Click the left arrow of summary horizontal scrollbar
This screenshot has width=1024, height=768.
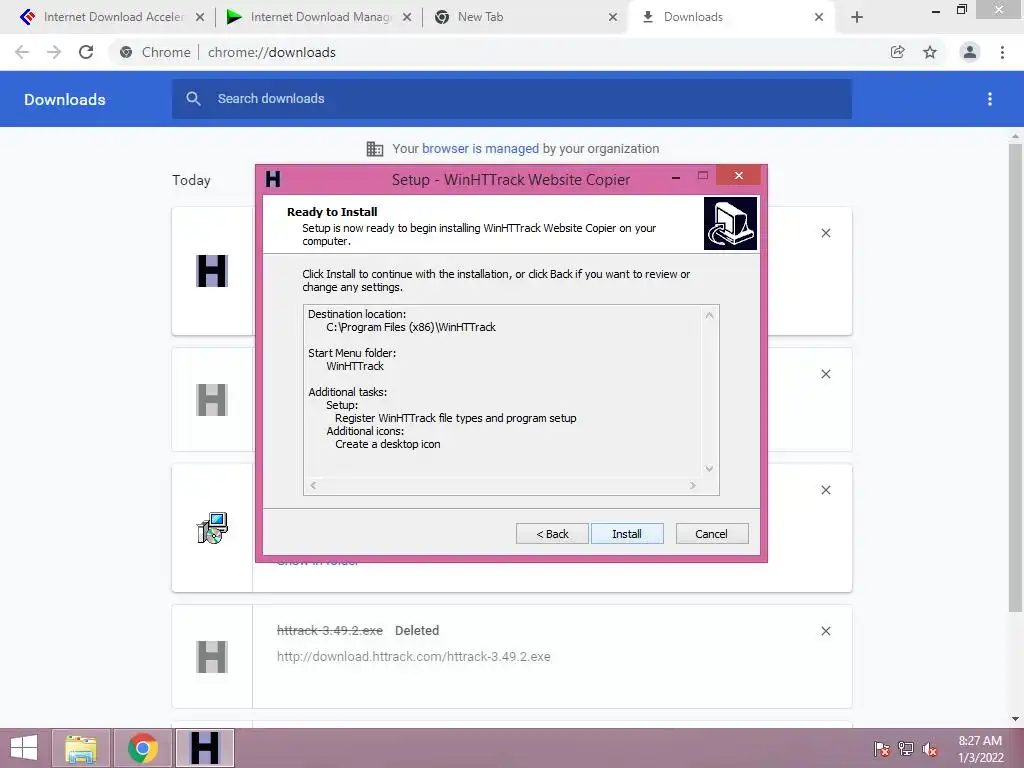tap(313, 485)
